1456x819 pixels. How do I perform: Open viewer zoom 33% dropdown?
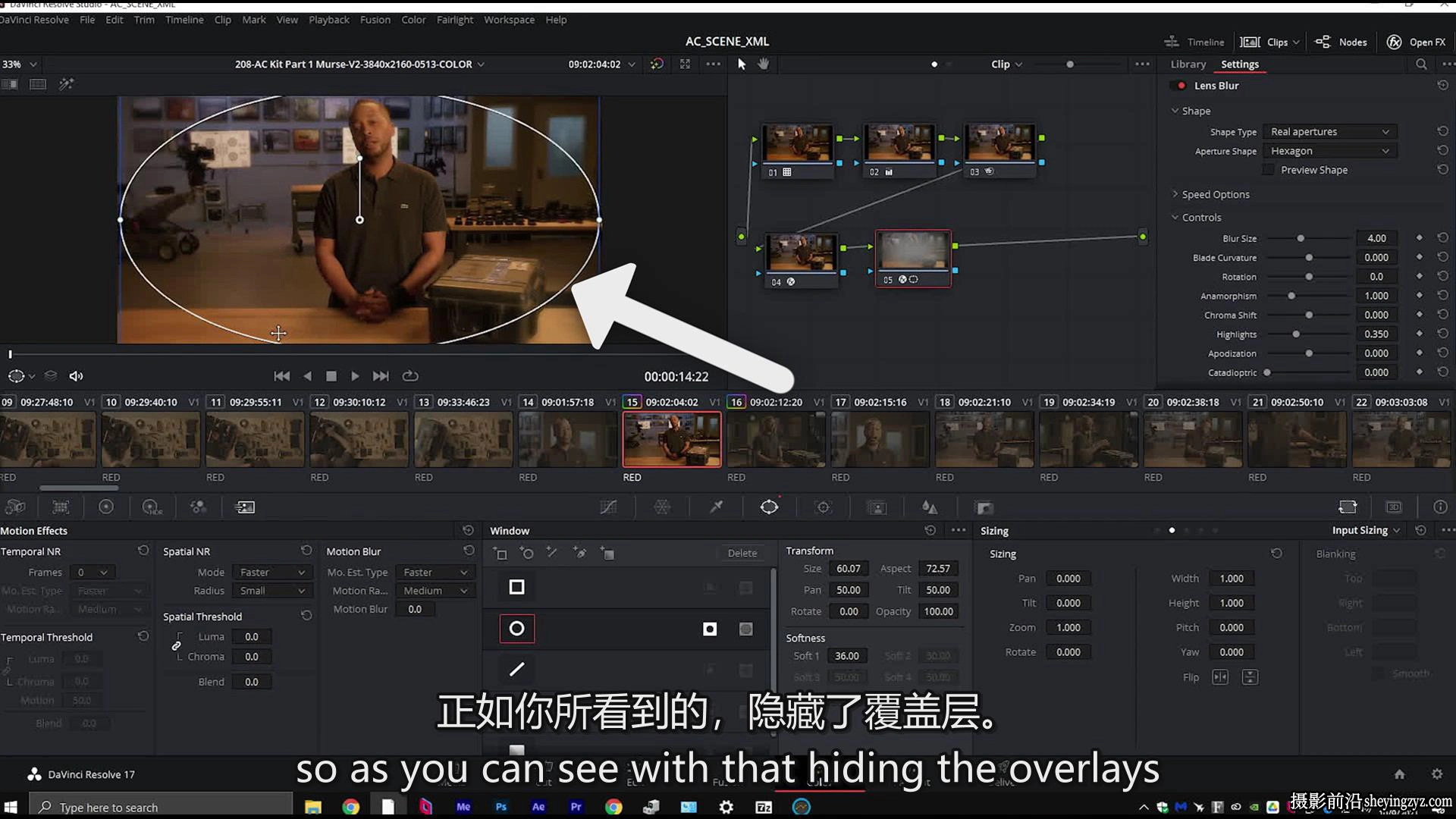[x=19, y=64]
